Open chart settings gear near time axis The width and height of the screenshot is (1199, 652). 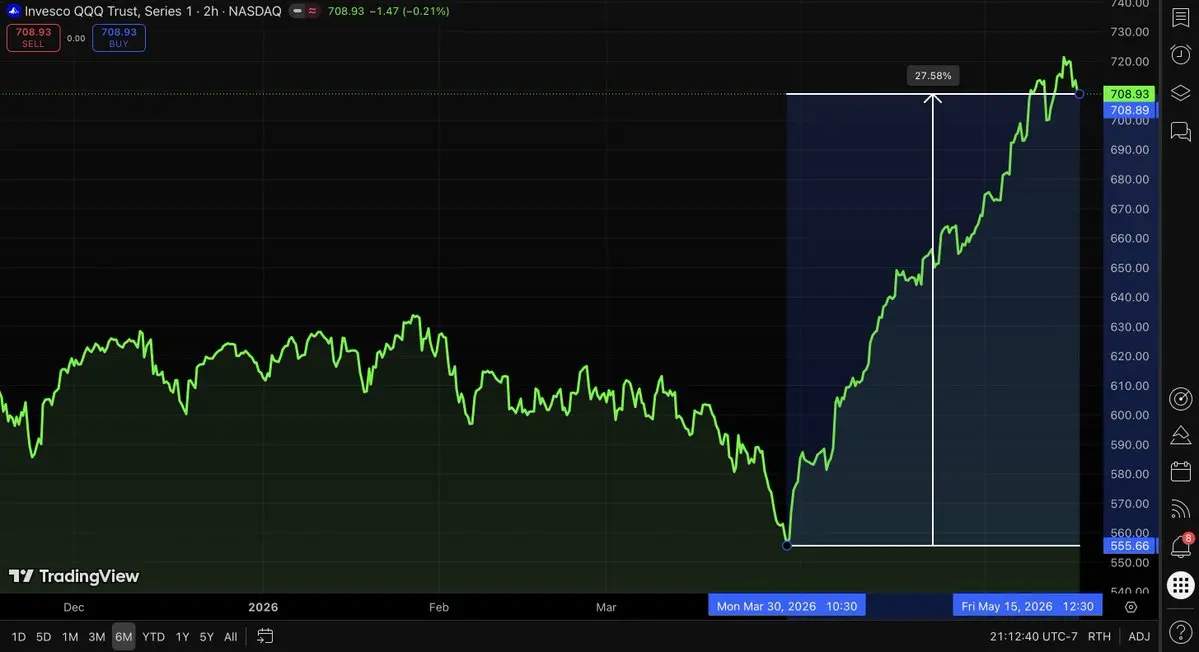point(1131,607)
